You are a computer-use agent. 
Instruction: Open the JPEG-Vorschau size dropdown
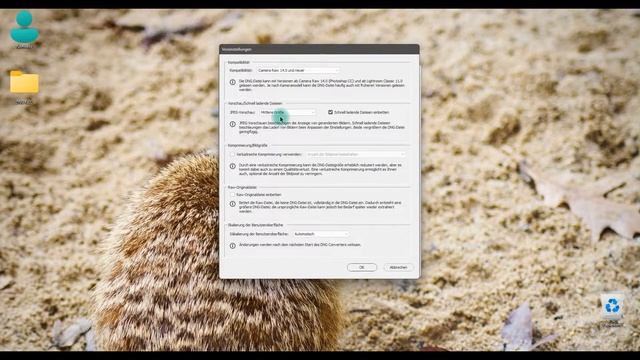click(288, 112)
